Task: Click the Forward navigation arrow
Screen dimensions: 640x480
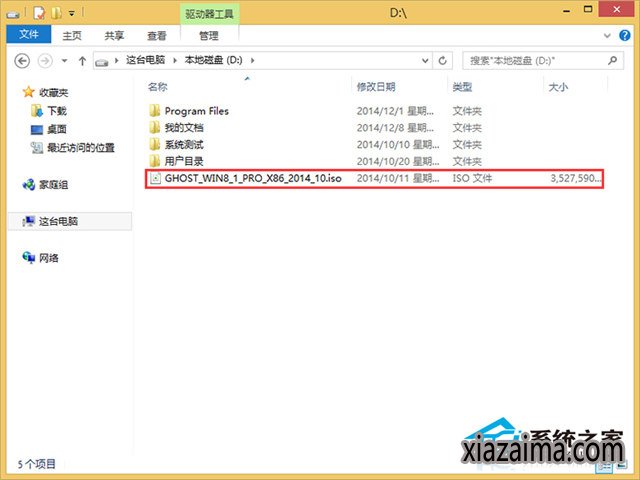Action: pos(45,61)
